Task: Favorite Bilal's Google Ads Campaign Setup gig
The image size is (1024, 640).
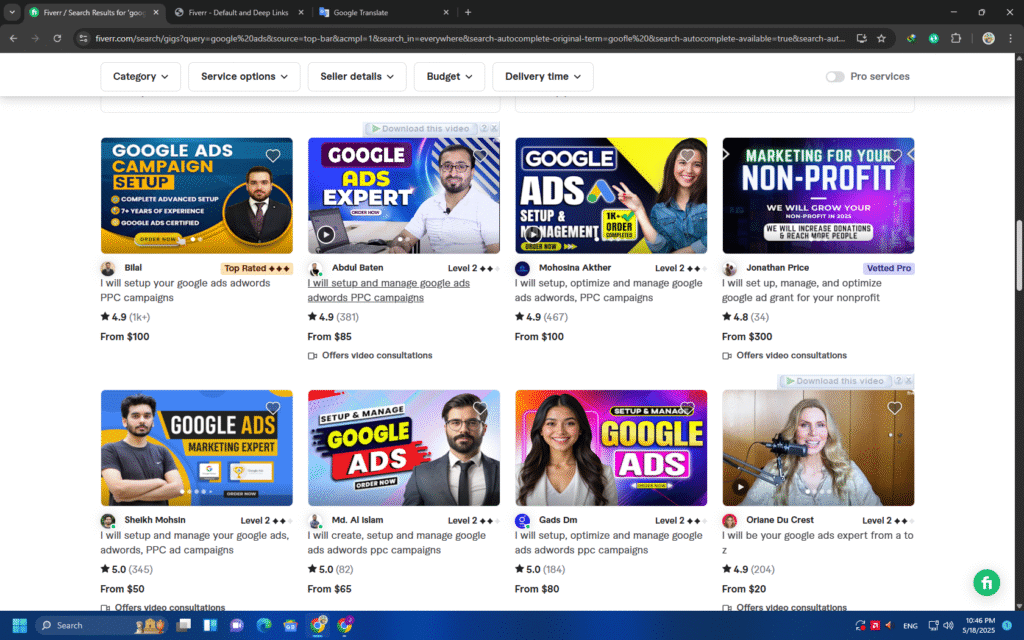Action: [x=273, y=155]
